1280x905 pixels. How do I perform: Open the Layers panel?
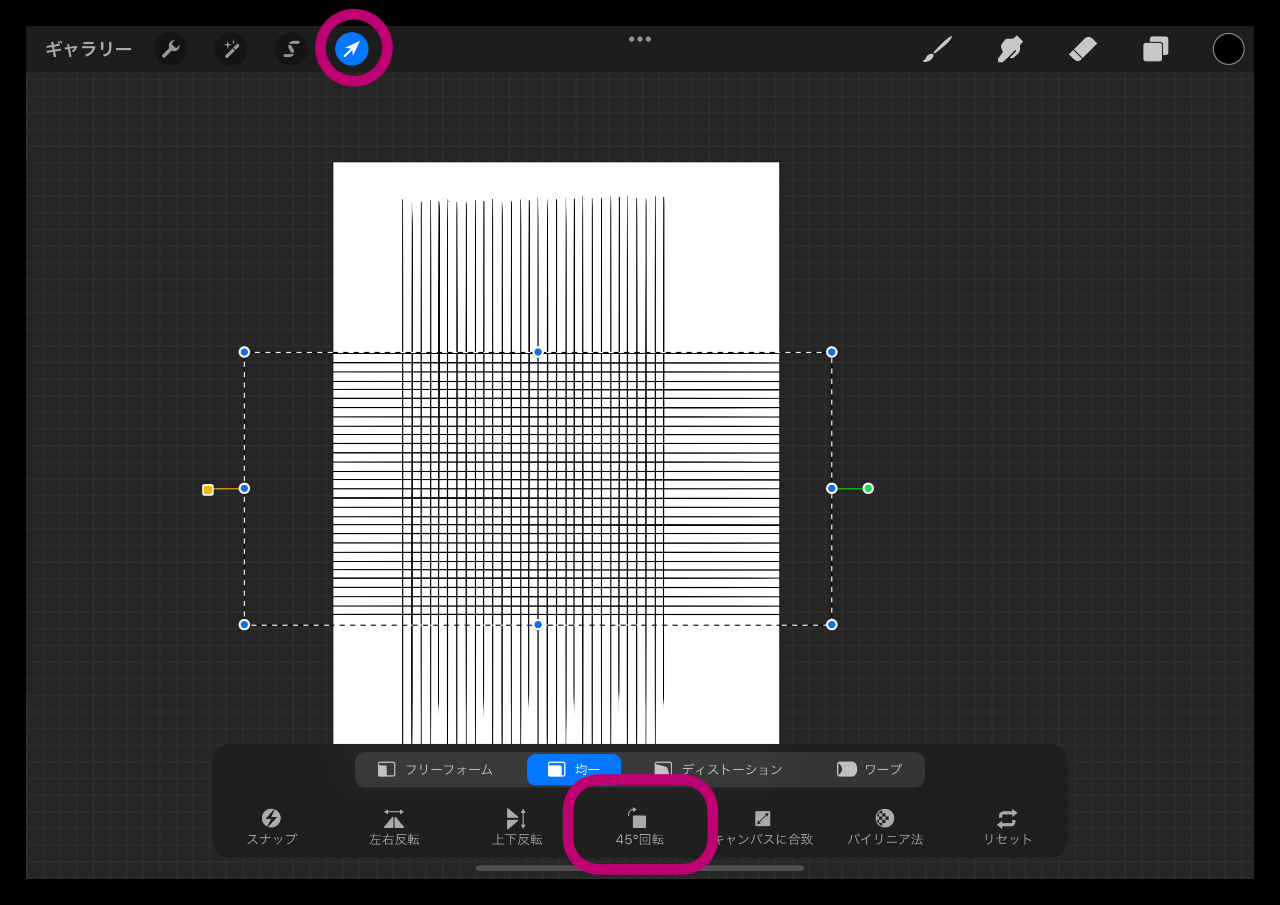pyautogui.click(x=1156, y=49)
